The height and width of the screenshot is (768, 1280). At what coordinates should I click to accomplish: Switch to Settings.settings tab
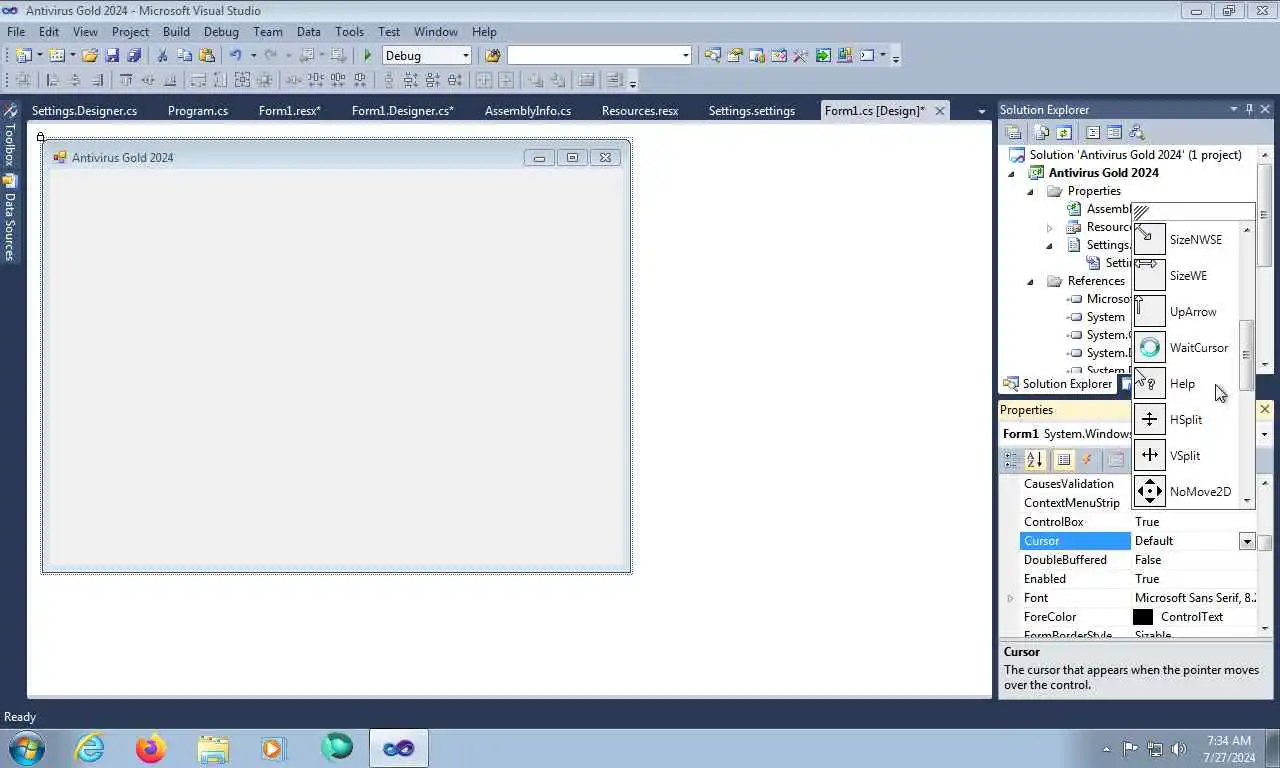752,111
